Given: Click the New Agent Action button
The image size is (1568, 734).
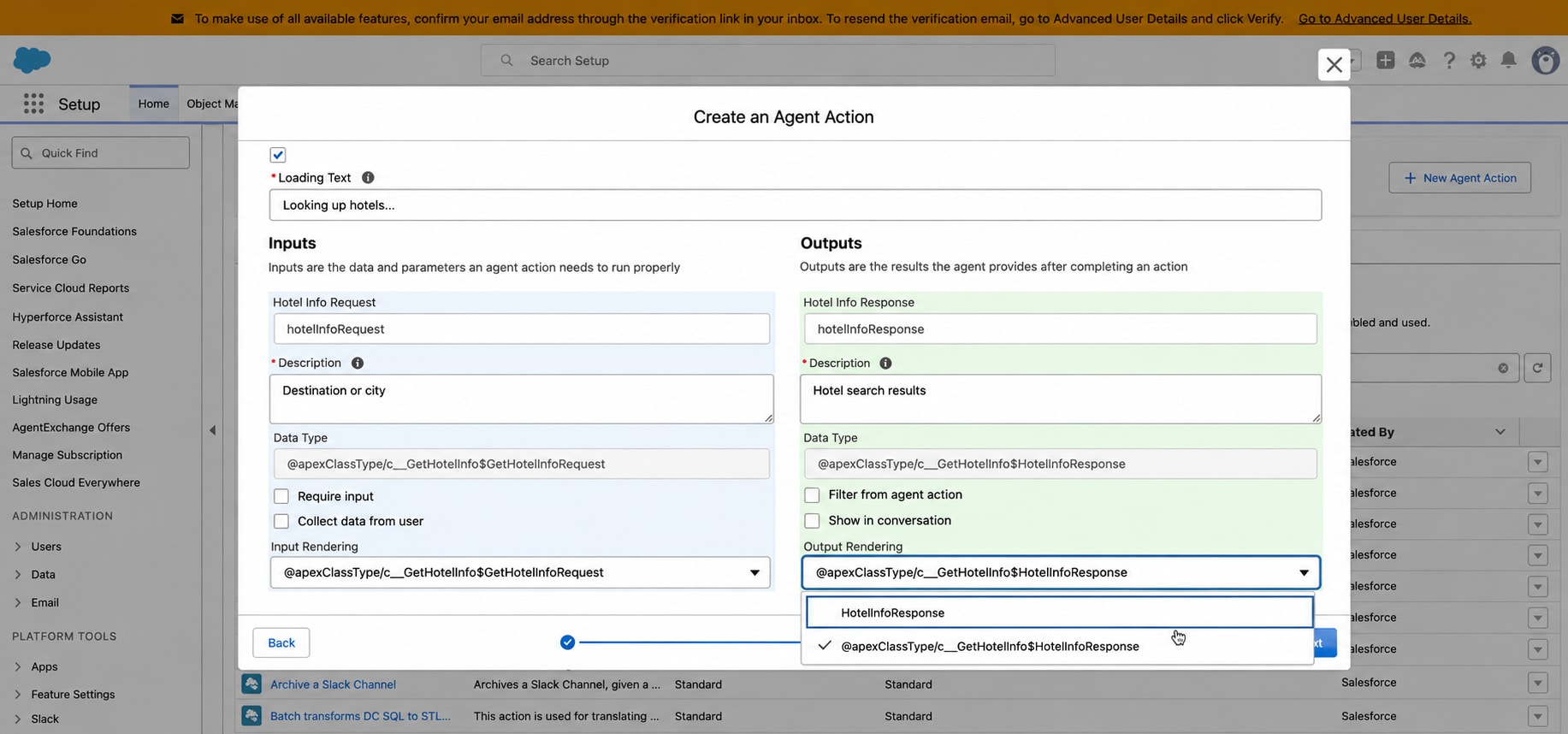Looking at the screenshot, I should (1459, 178).
